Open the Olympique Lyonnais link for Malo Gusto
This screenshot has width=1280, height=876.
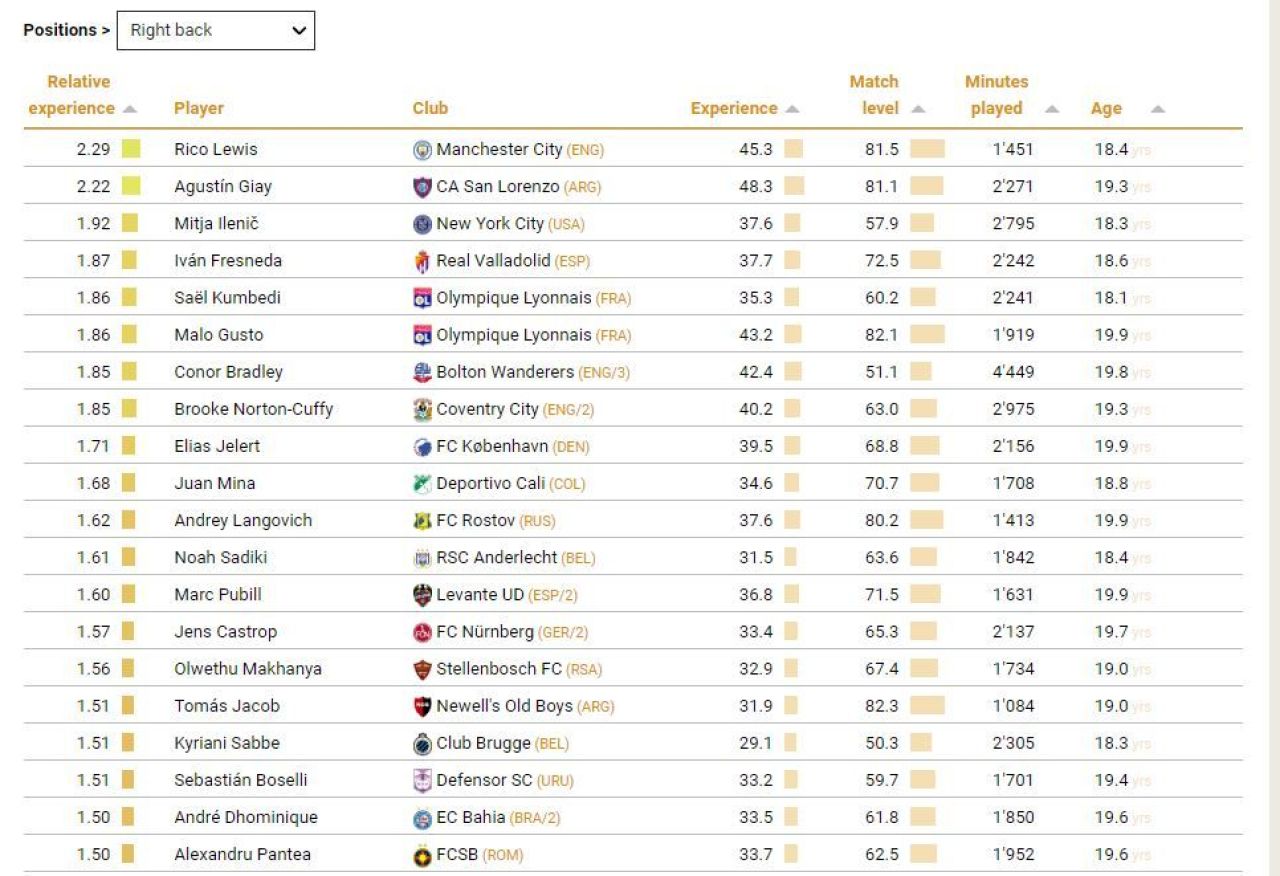[514, 335]
